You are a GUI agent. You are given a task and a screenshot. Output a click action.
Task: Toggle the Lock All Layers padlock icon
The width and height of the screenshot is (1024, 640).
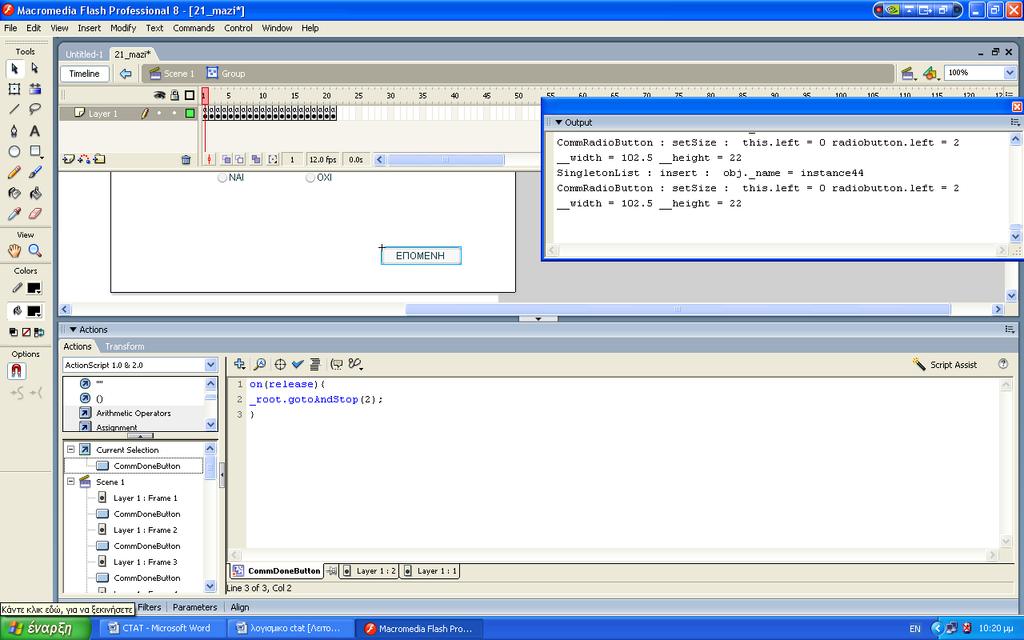pos(174,95)
